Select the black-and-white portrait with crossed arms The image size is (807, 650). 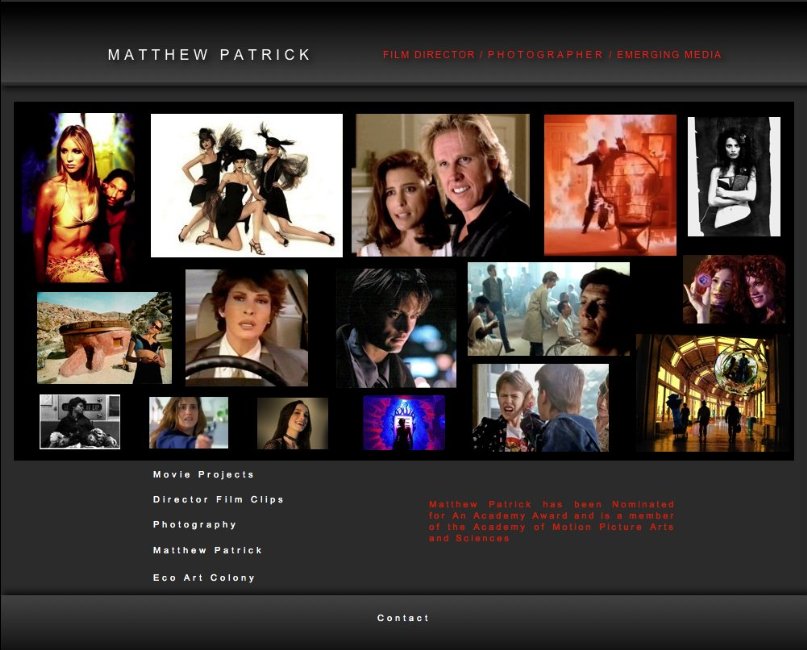pos(733,176)
